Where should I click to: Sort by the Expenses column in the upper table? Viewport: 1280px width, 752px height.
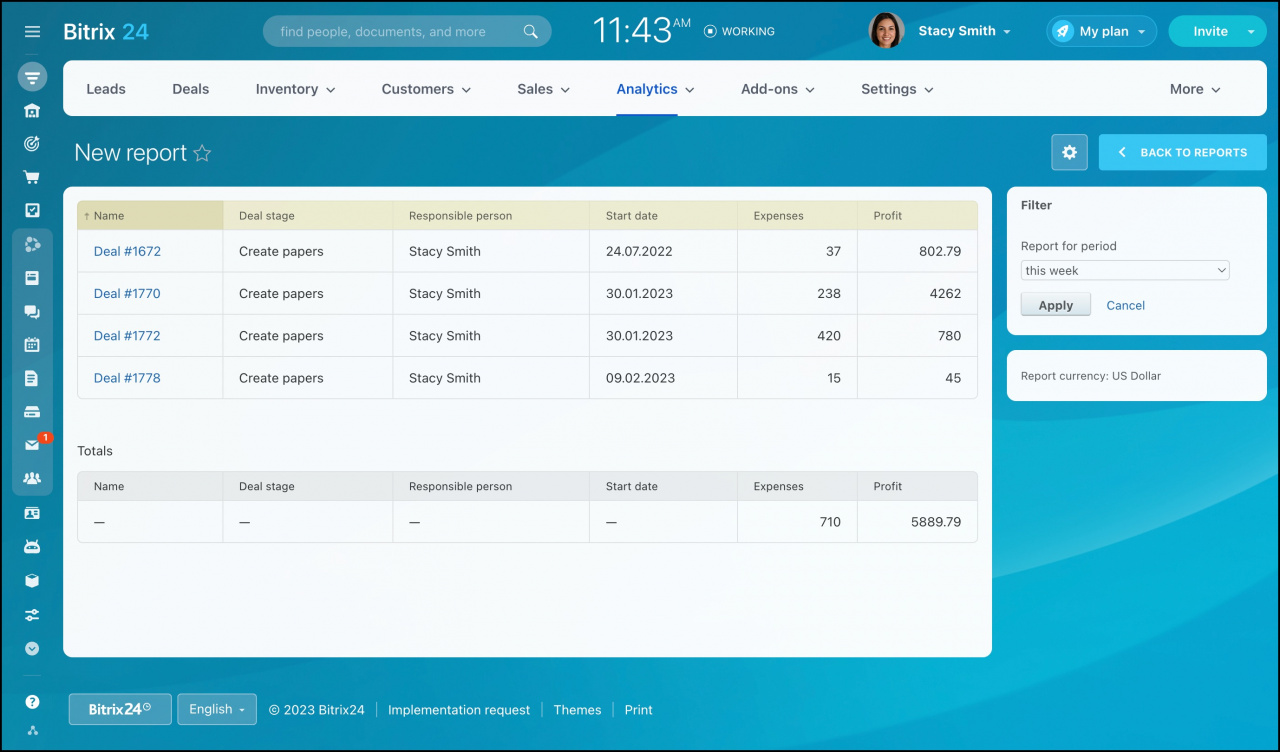pos(797,215)
